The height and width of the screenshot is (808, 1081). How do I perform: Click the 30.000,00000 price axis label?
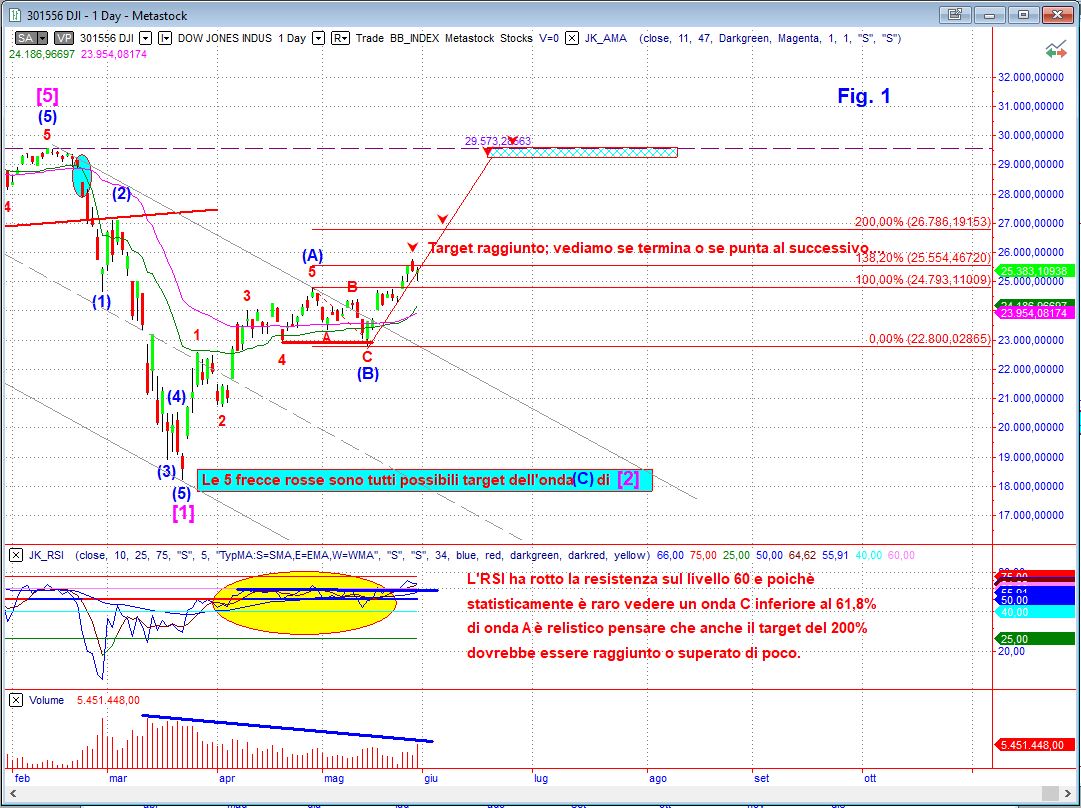[x=1031, y=135]
